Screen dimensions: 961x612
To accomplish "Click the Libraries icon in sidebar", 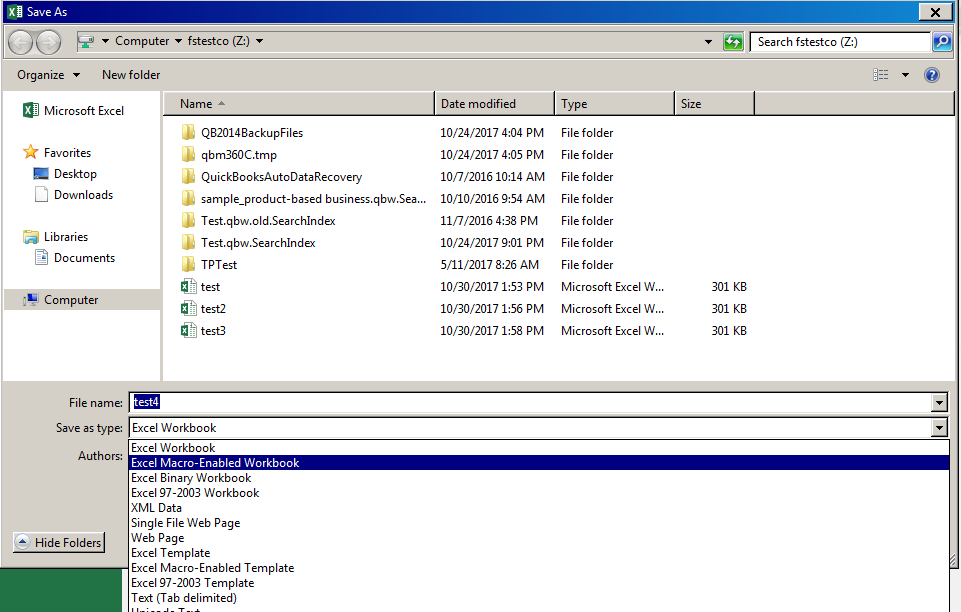I will tap(31, 236).
